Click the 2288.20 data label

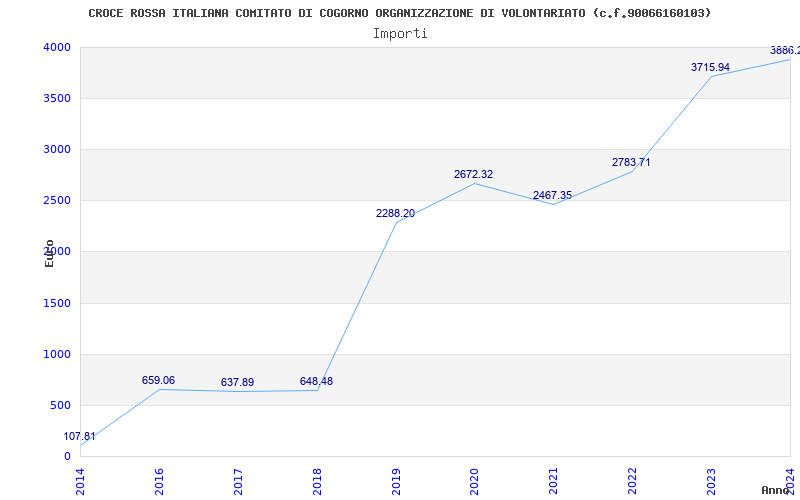pos(395,213)
